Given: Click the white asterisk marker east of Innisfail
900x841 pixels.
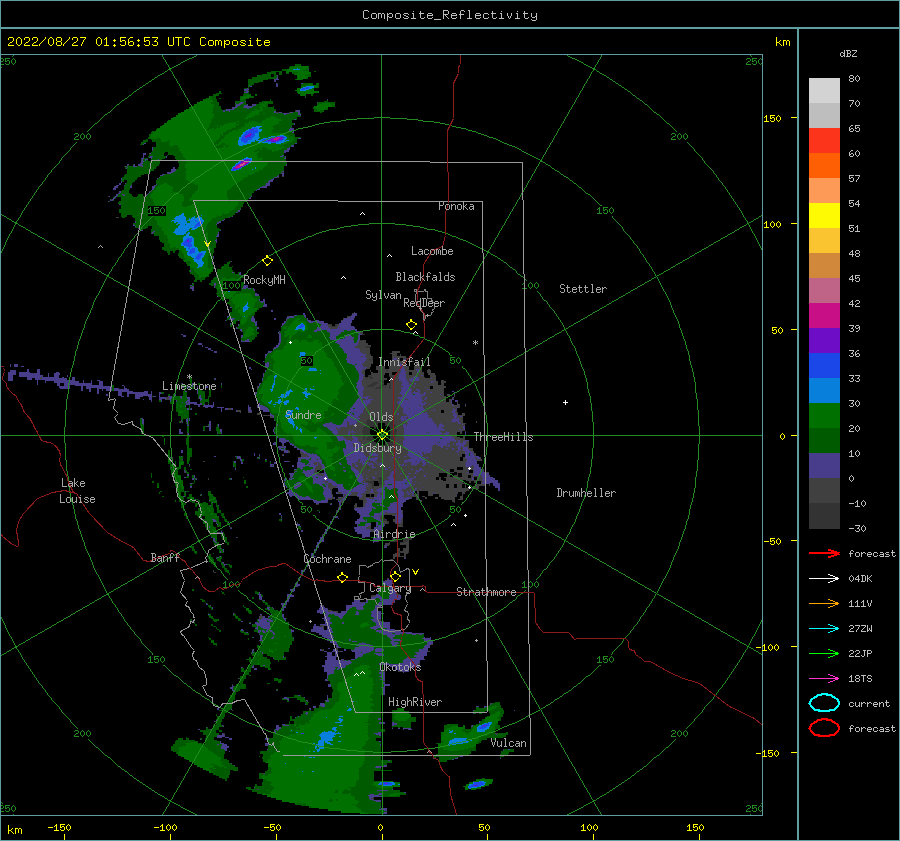Looking at the screenshot, I should [475, 343].
